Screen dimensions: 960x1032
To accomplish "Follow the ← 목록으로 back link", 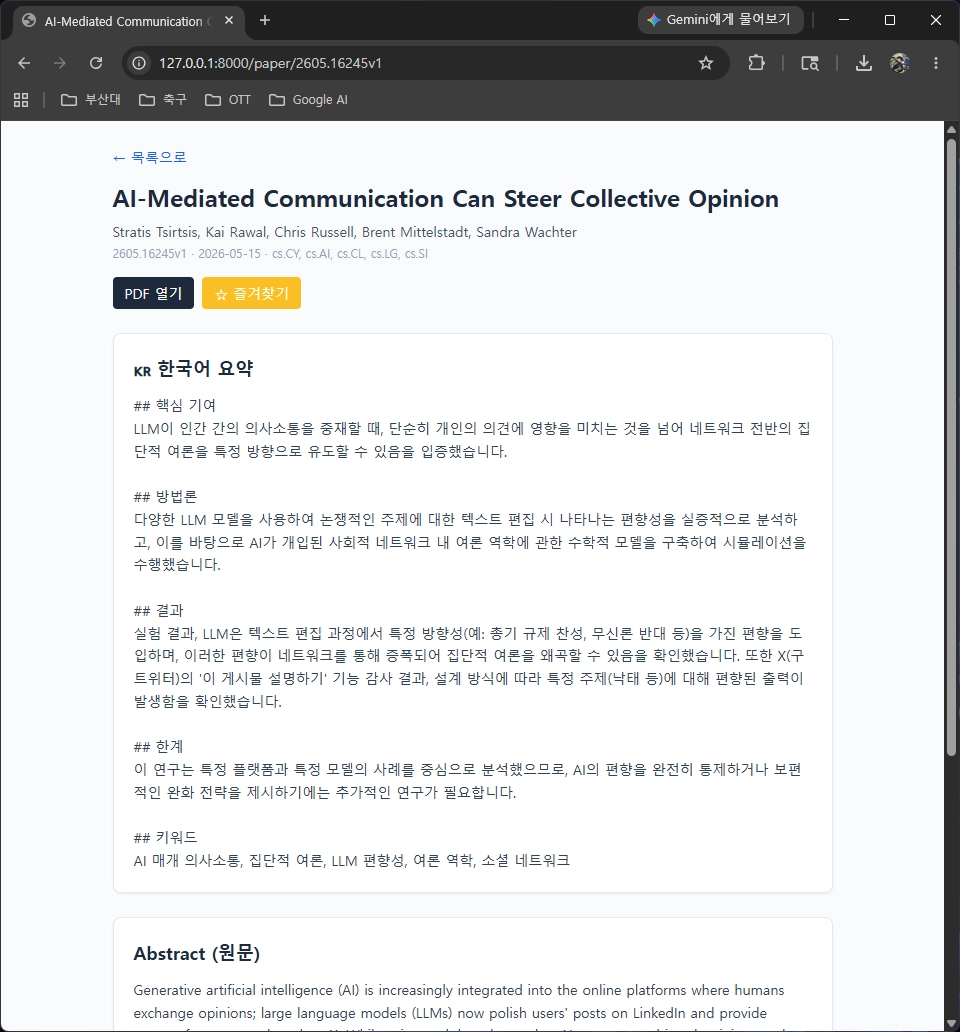I will click(x=149, y=157).
